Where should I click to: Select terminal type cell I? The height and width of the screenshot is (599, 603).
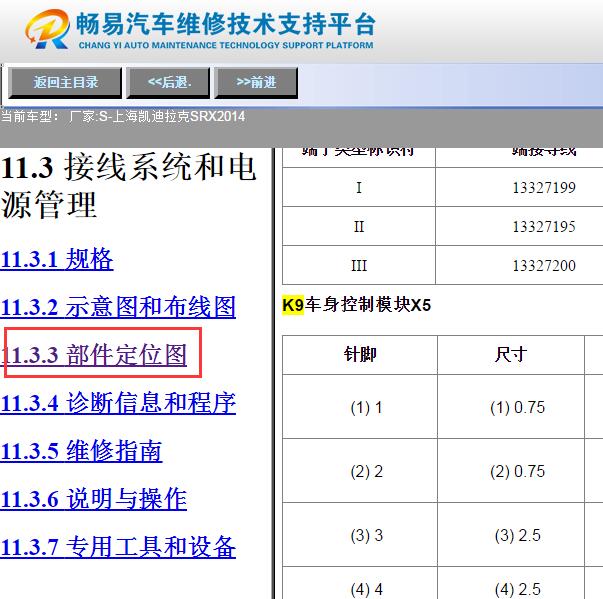[359, 188]
